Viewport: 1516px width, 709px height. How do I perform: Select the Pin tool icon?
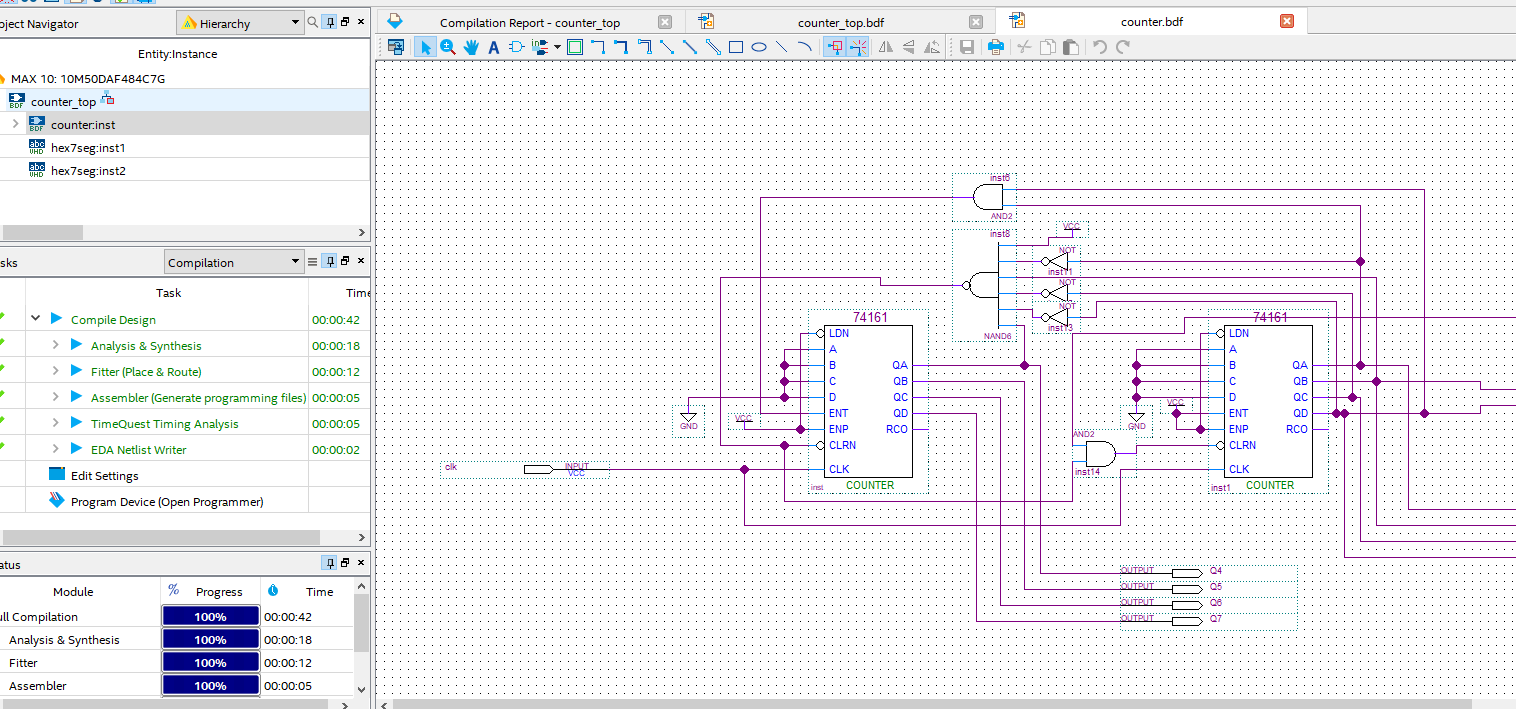click(541, 47)
